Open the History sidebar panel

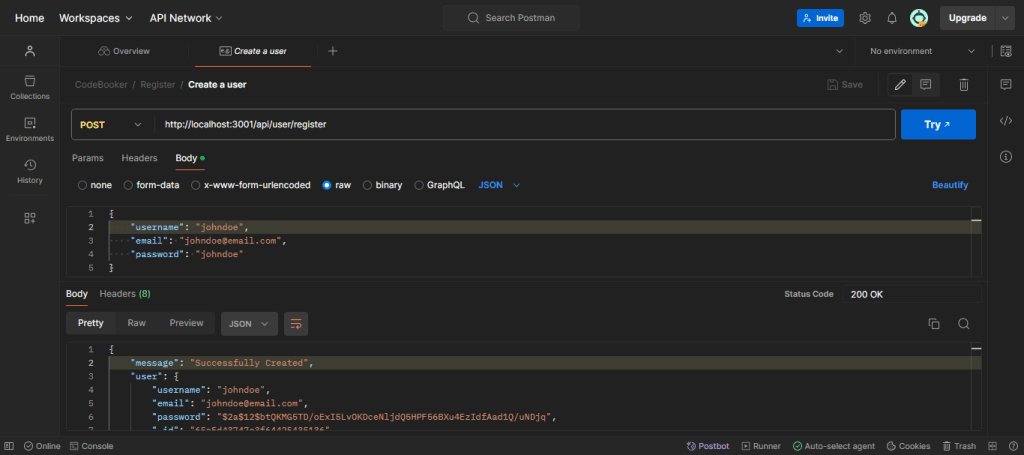click(x=30, y=171)
